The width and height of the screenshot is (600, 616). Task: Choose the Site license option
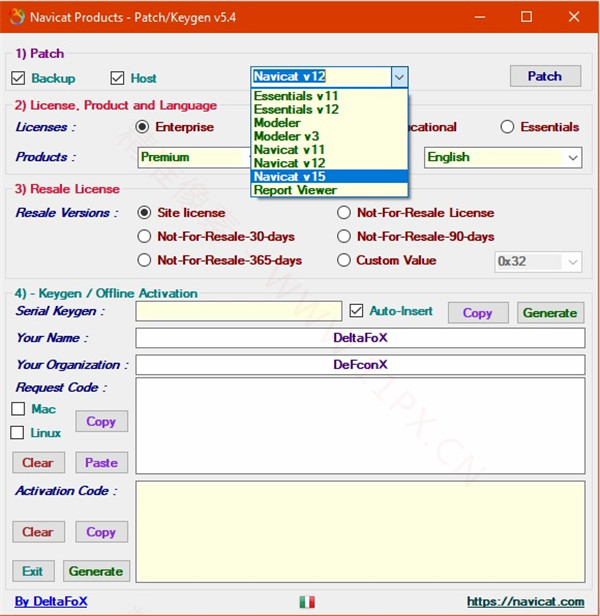(144, 213)
